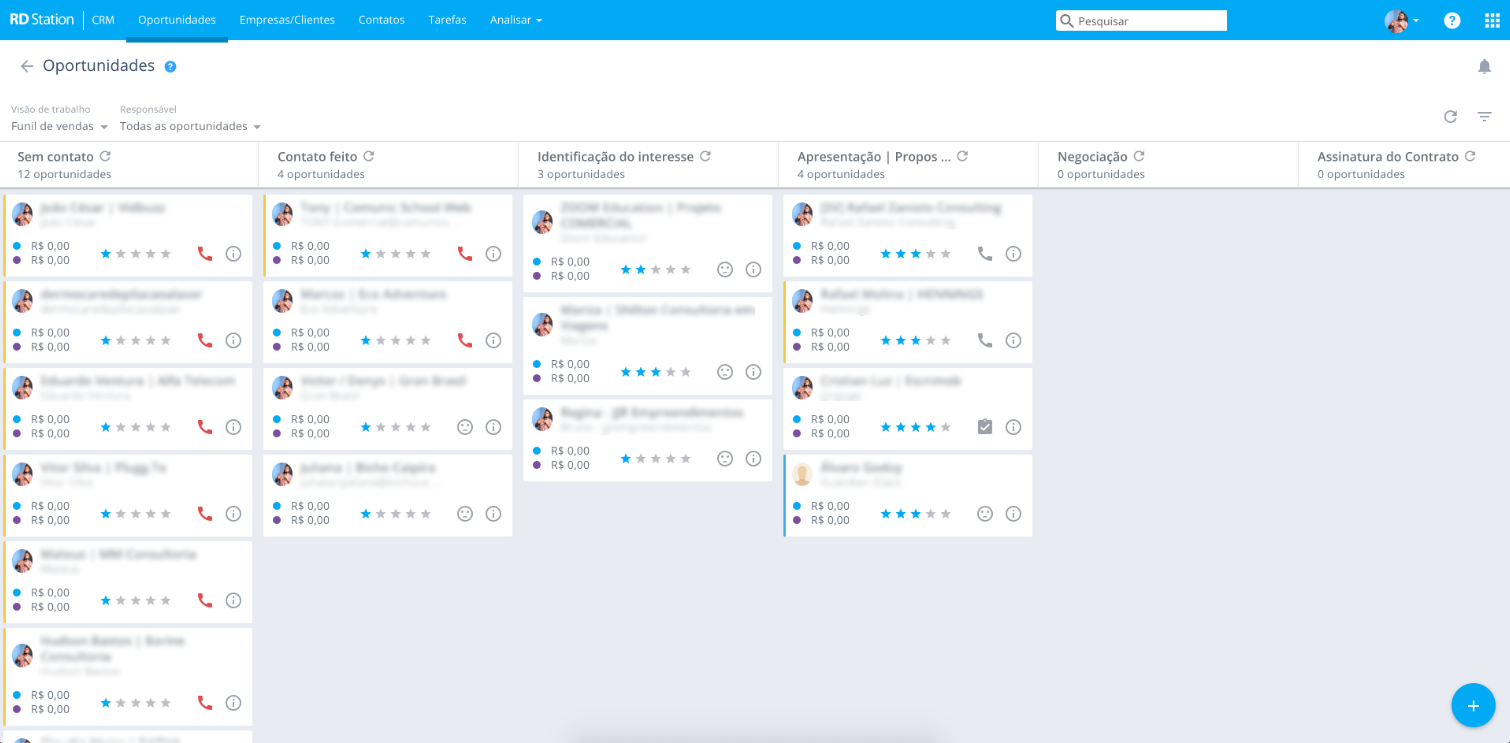The image size is (1510, 743).
Task: Click smiley face icon on Juliana | Bicho Caipira card
Action: (x=465, y=513)
